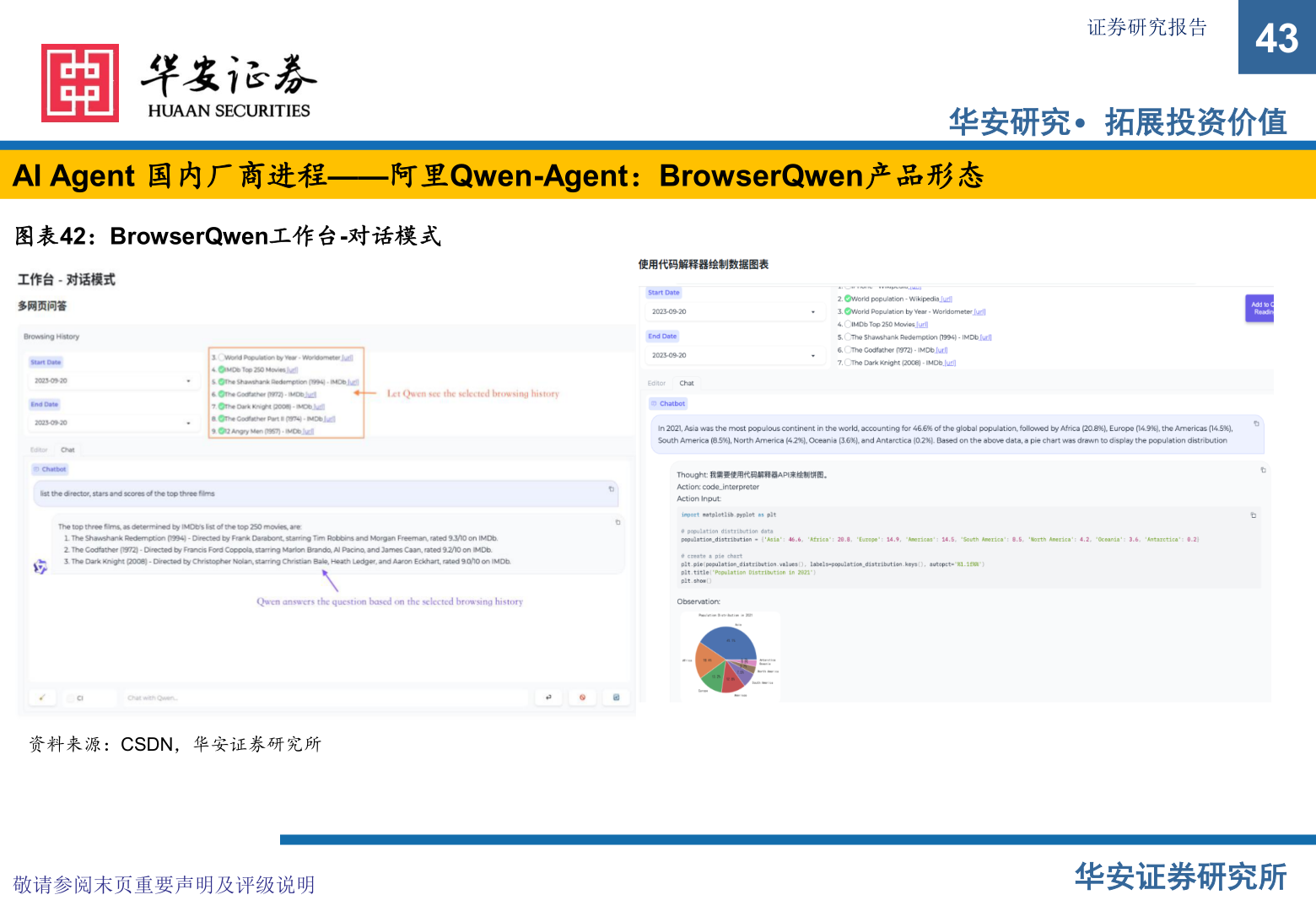Switch to Editor tab in right panel

tap(656, 383)
